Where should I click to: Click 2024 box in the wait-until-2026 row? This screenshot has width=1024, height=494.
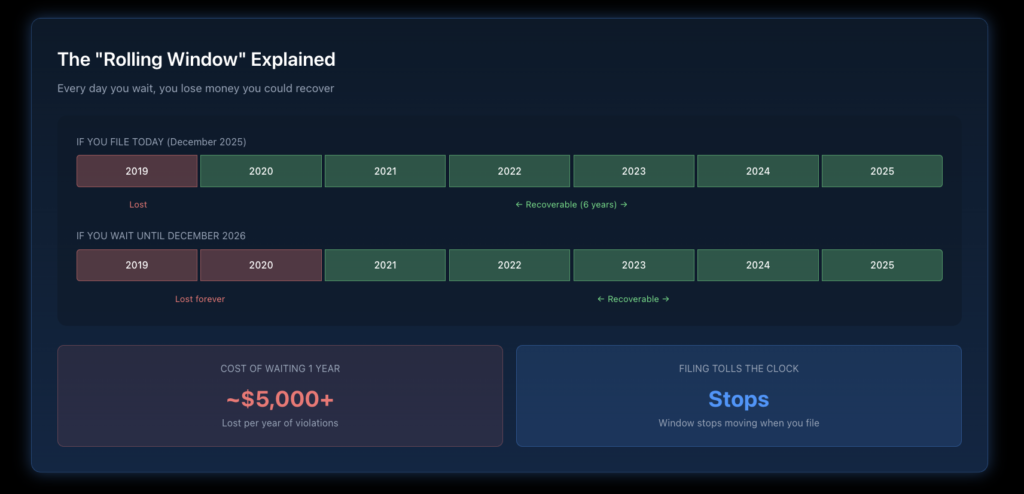coord(758,265)
